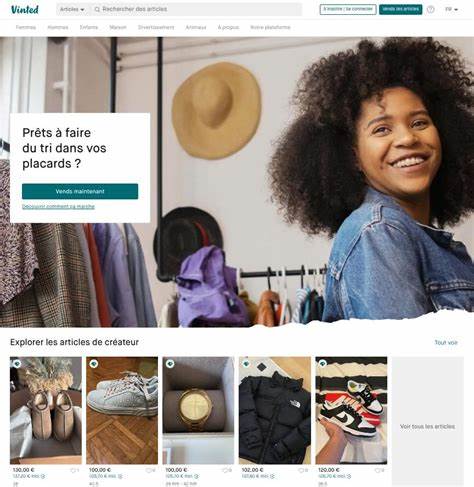Click the Rechercher des articles field
The height and width of the screenshot is (487, 474).
(x=197, y=9)
